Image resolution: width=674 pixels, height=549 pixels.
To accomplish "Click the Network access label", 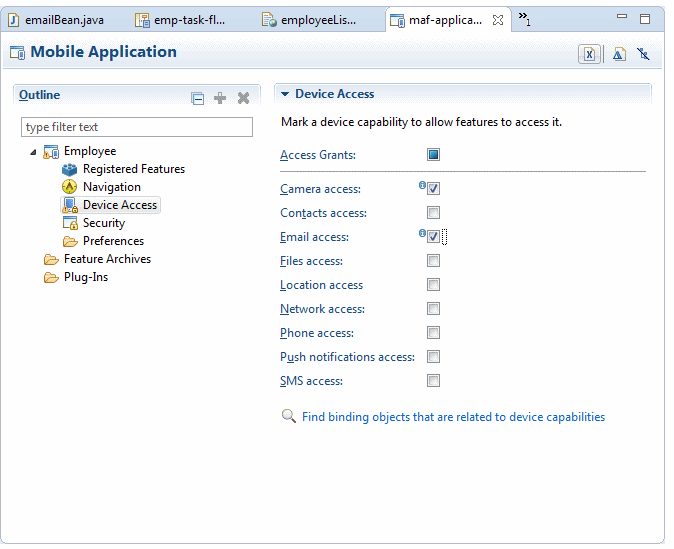I will pyautogui.click(x=322, y=309).
